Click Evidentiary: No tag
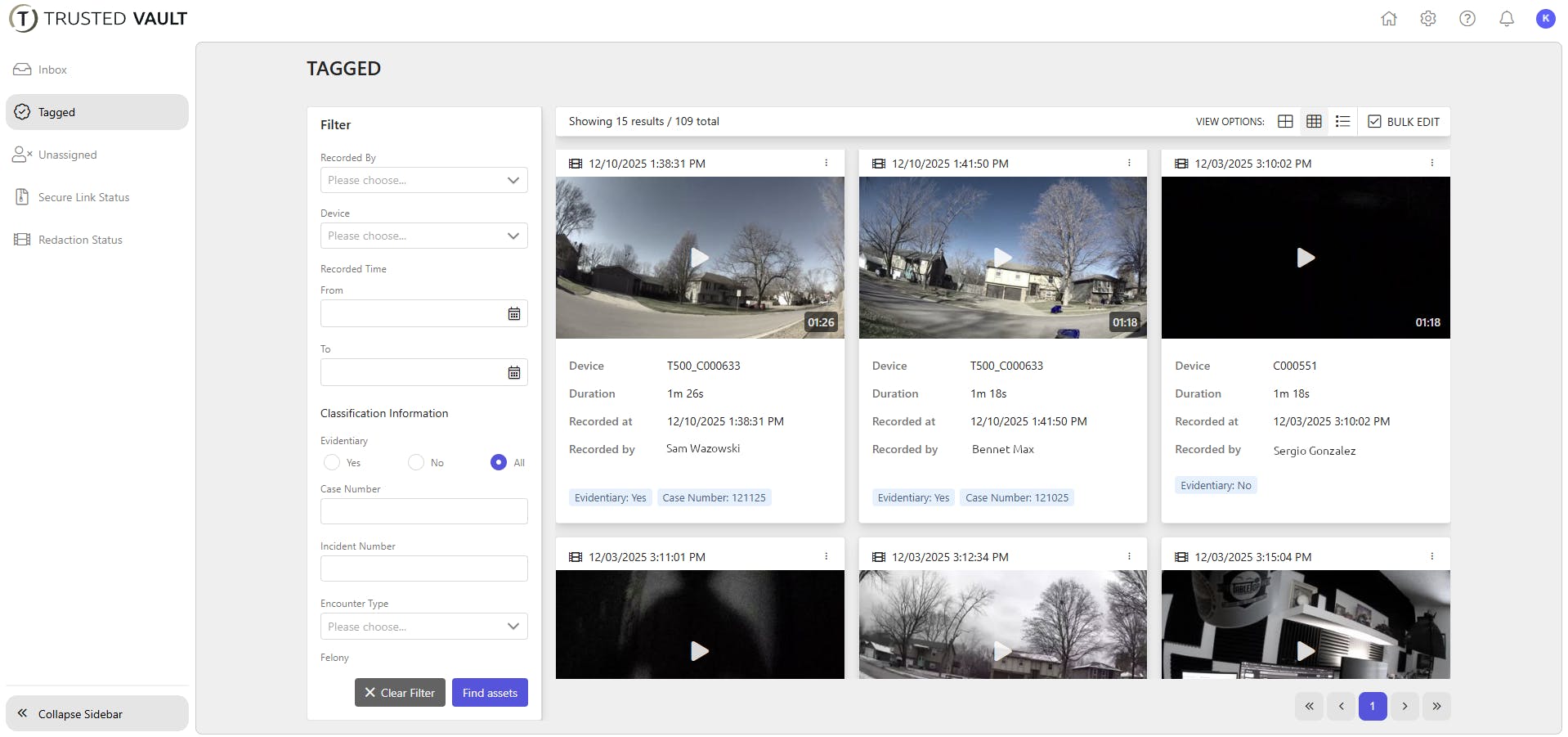 [1216, 485]
